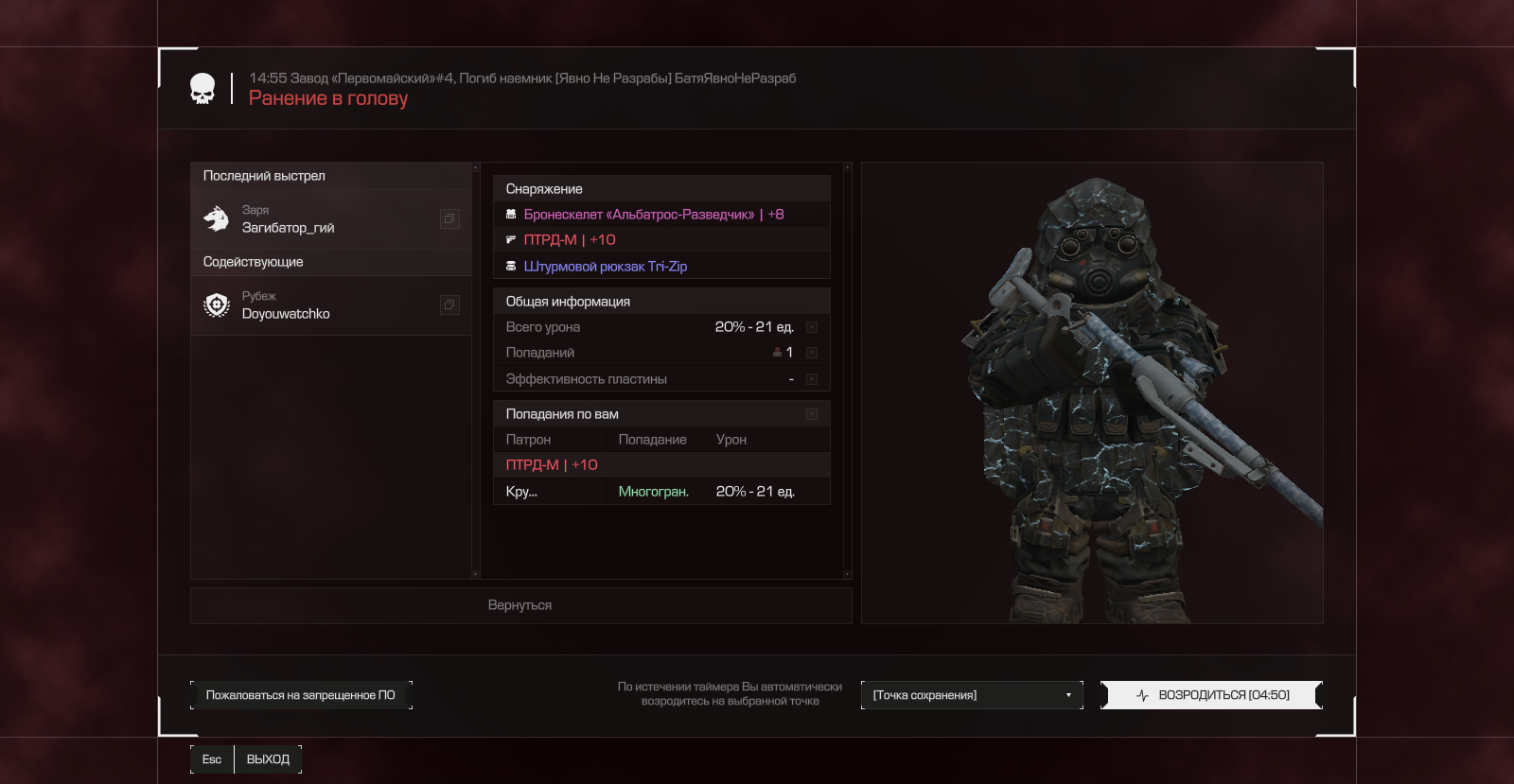Click Последний выстрел section header

point(331,176)
